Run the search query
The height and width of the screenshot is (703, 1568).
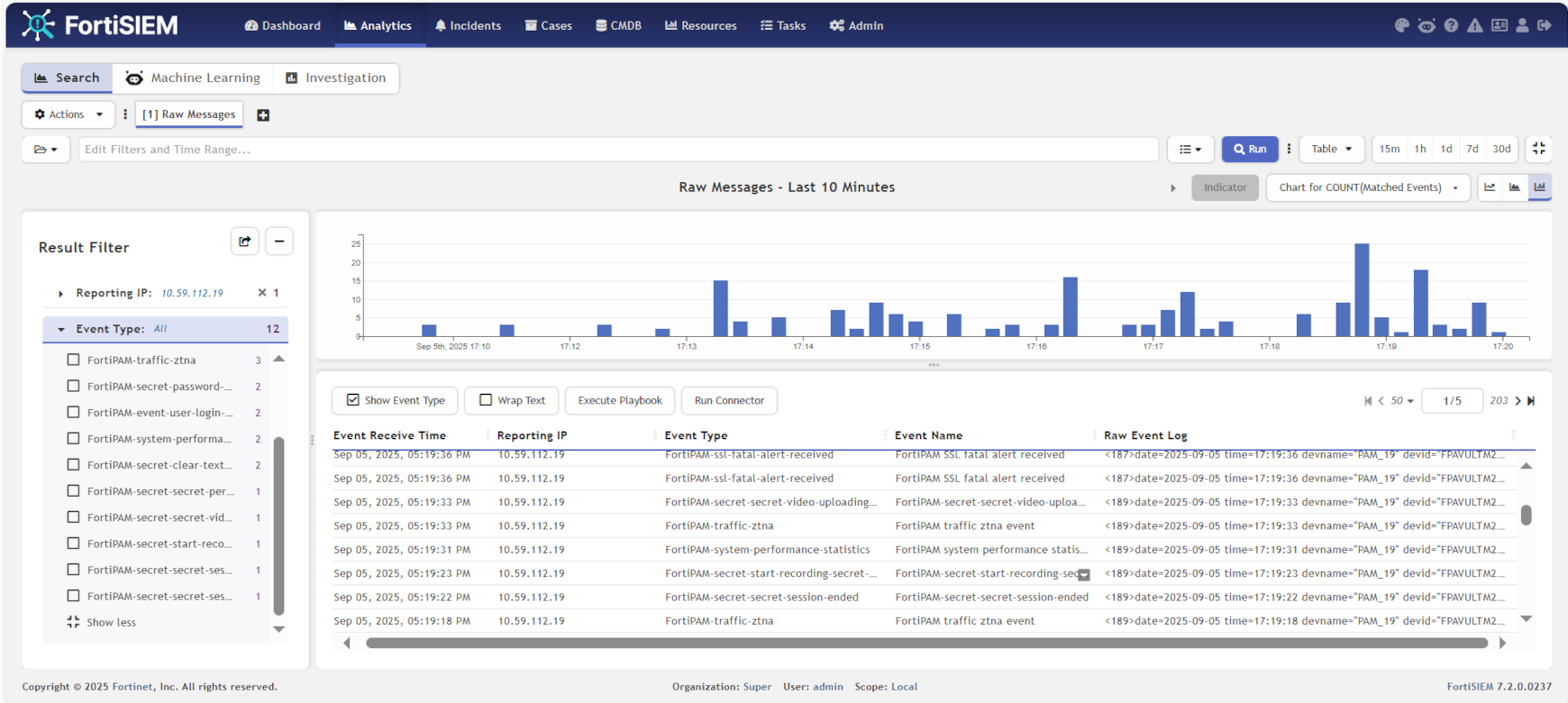click(x=1250, y=149)
